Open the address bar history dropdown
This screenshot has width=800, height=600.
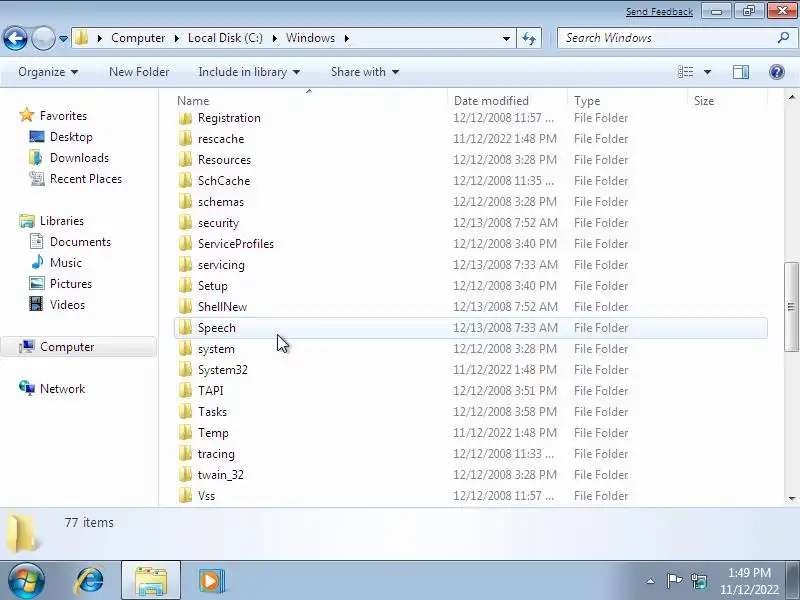click(506, 38)
